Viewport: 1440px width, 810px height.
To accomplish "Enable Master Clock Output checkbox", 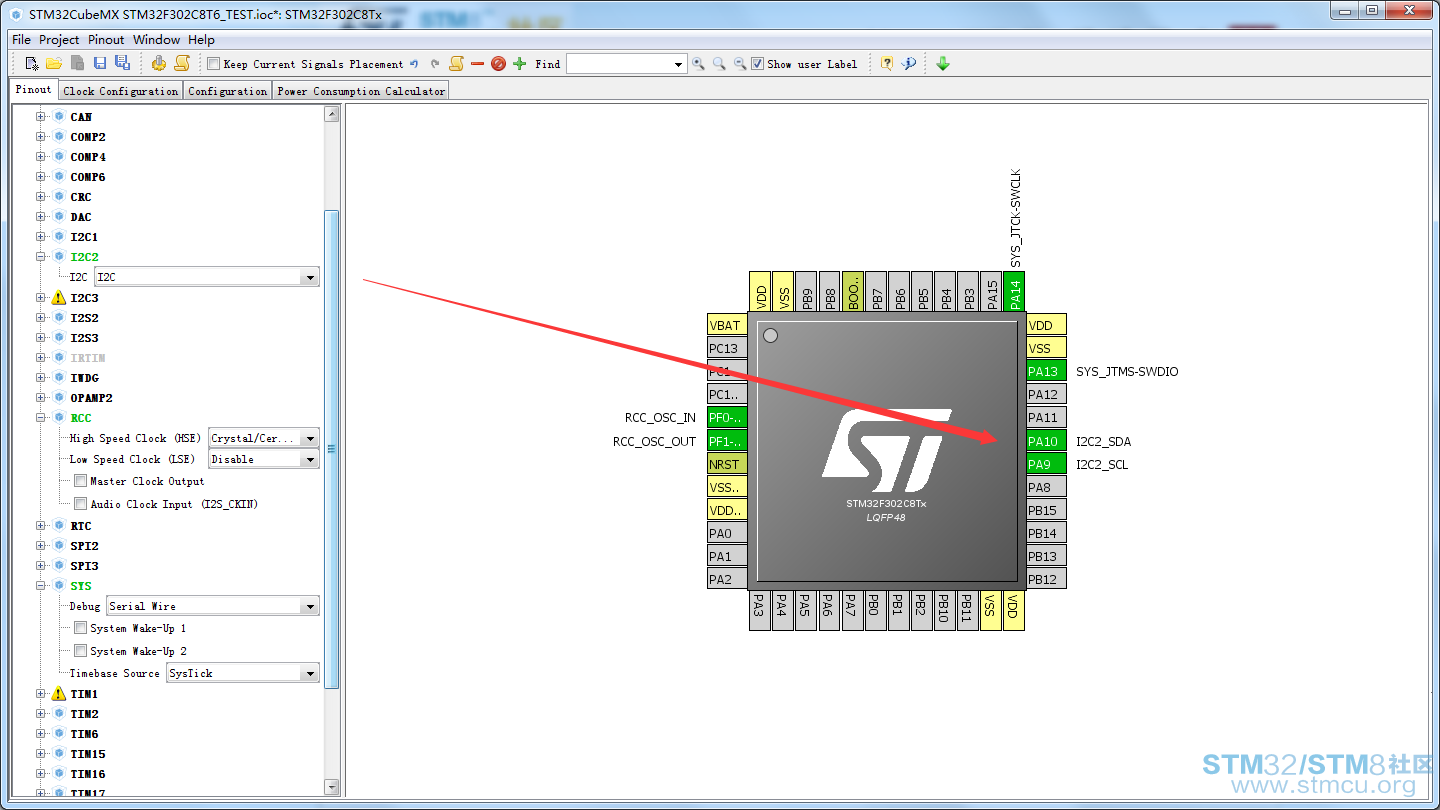I will [x=81, y=481].
